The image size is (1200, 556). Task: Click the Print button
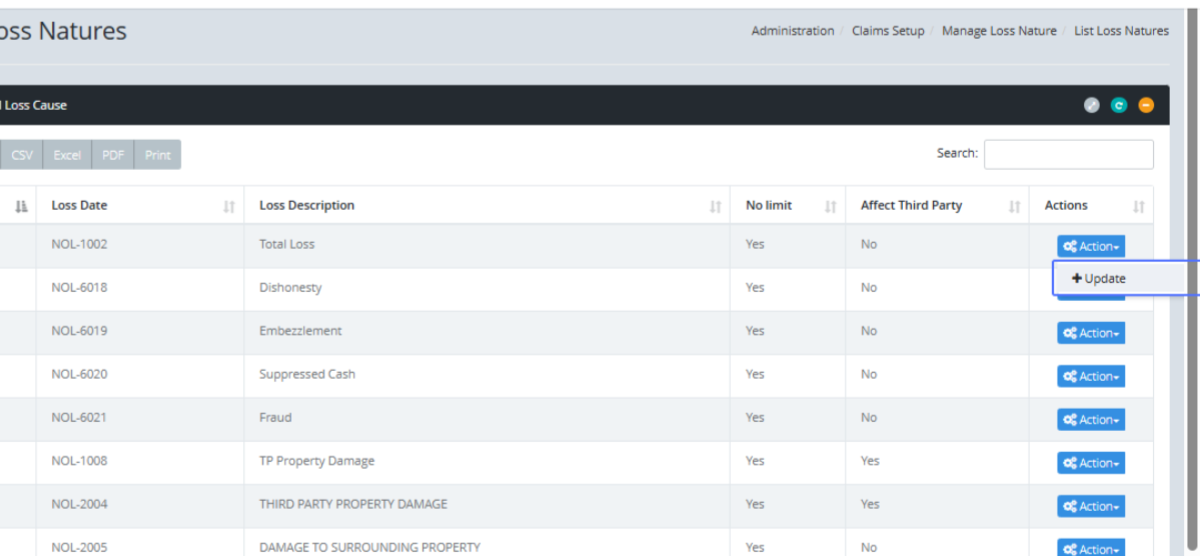[x=157, y=155]
